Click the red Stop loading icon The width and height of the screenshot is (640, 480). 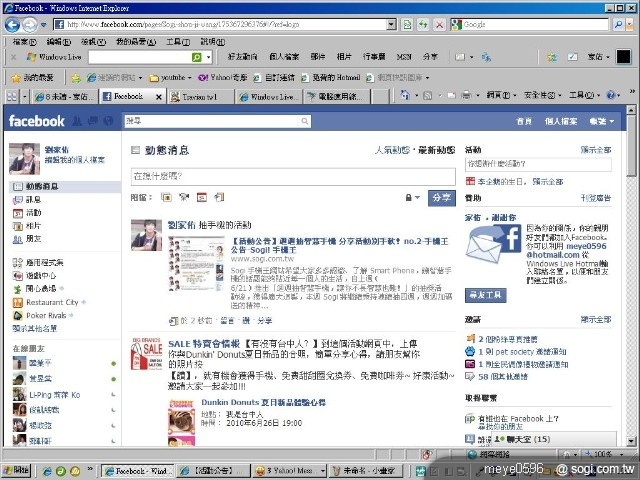pos(439,24)
